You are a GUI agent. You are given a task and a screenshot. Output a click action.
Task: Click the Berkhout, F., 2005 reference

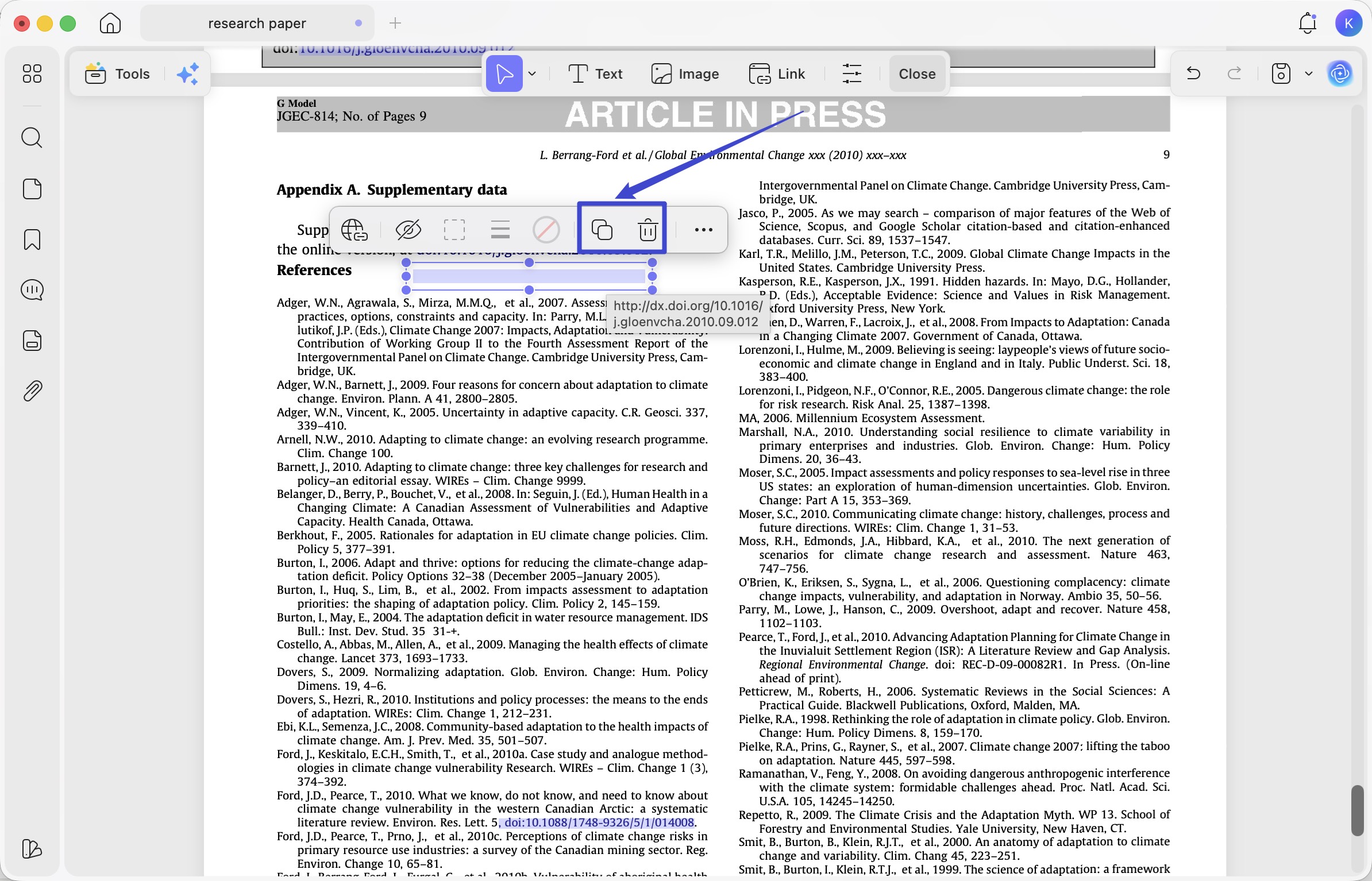pos(492,542)
